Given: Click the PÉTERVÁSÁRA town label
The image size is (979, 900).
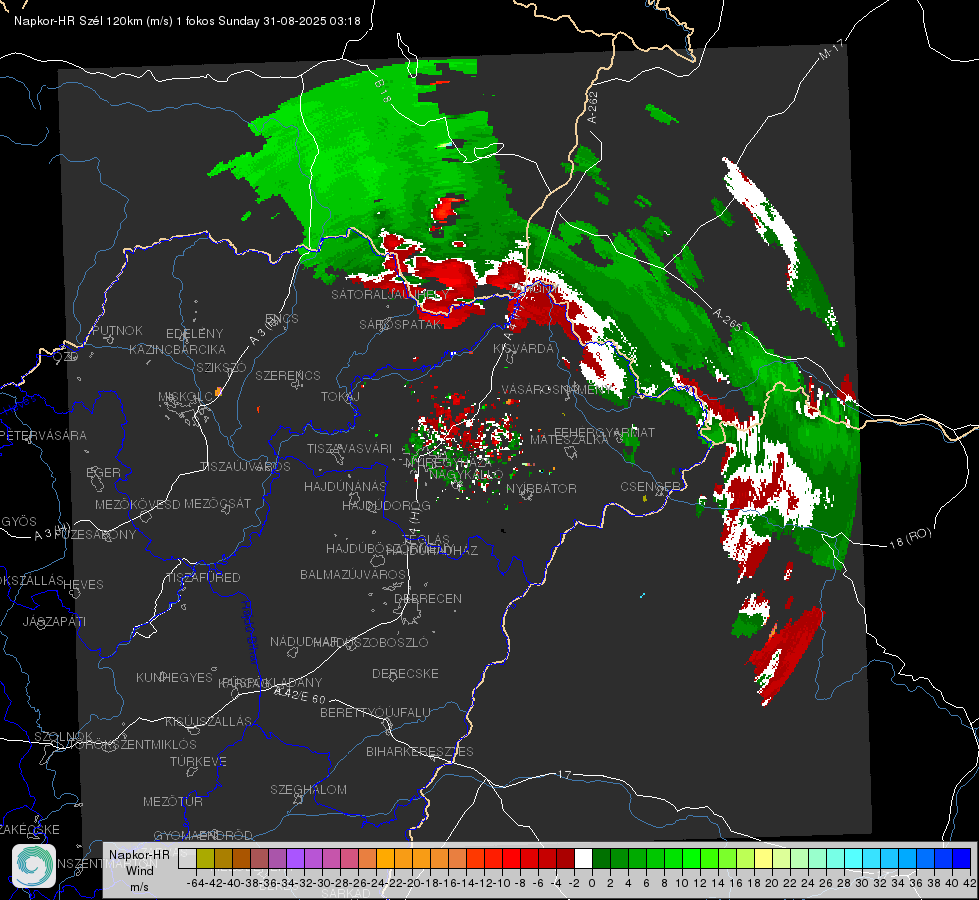Looking at the screenshot, I should [44, 435].
